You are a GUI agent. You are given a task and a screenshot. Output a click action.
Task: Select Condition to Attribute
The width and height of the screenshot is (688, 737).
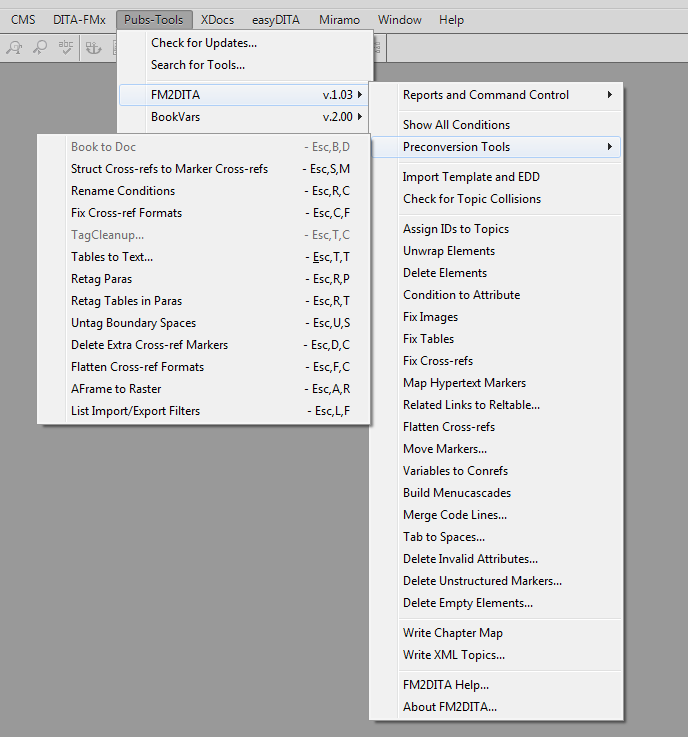[496, 295]
